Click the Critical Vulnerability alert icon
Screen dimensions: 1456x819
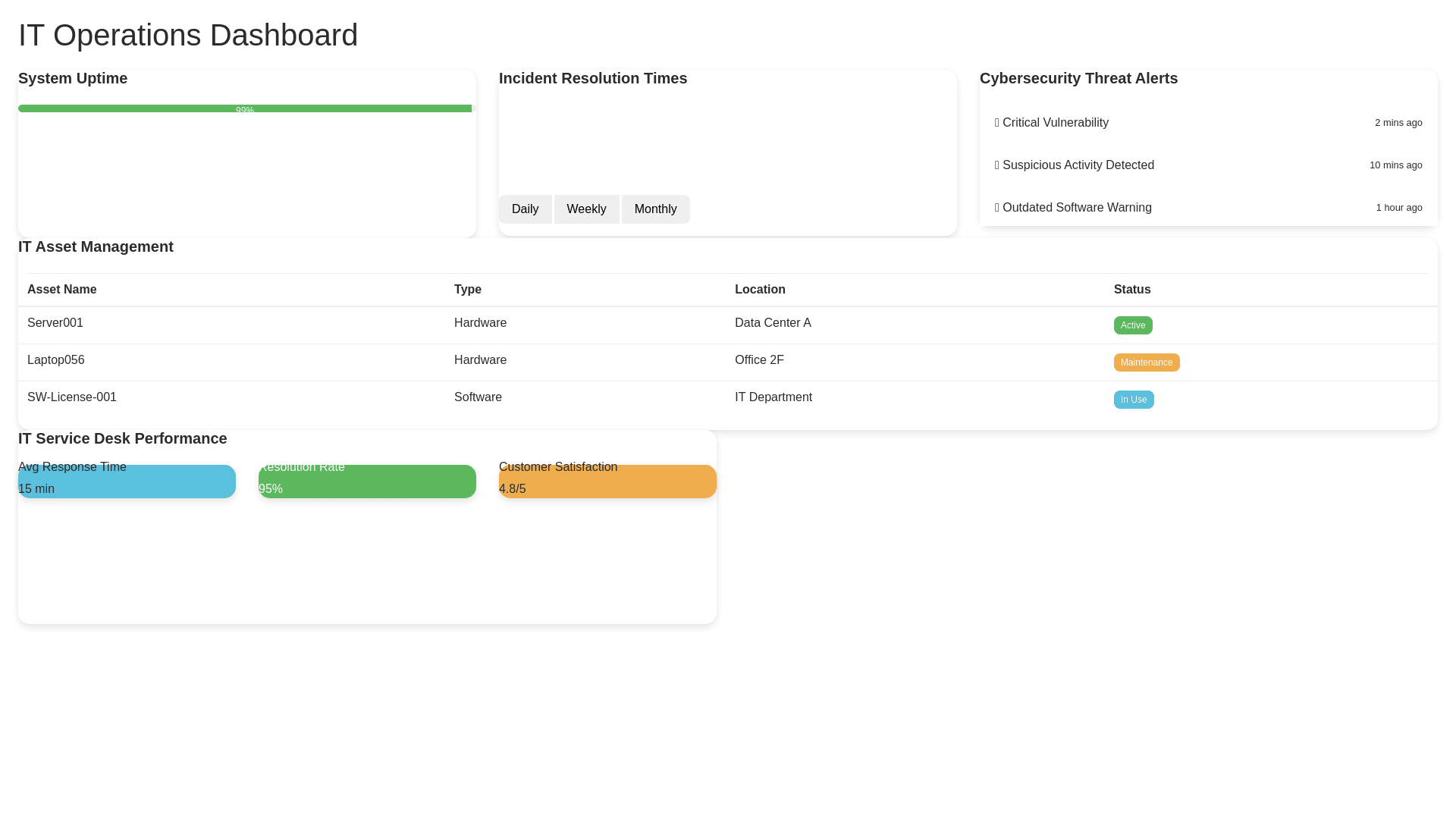[997, 123]
